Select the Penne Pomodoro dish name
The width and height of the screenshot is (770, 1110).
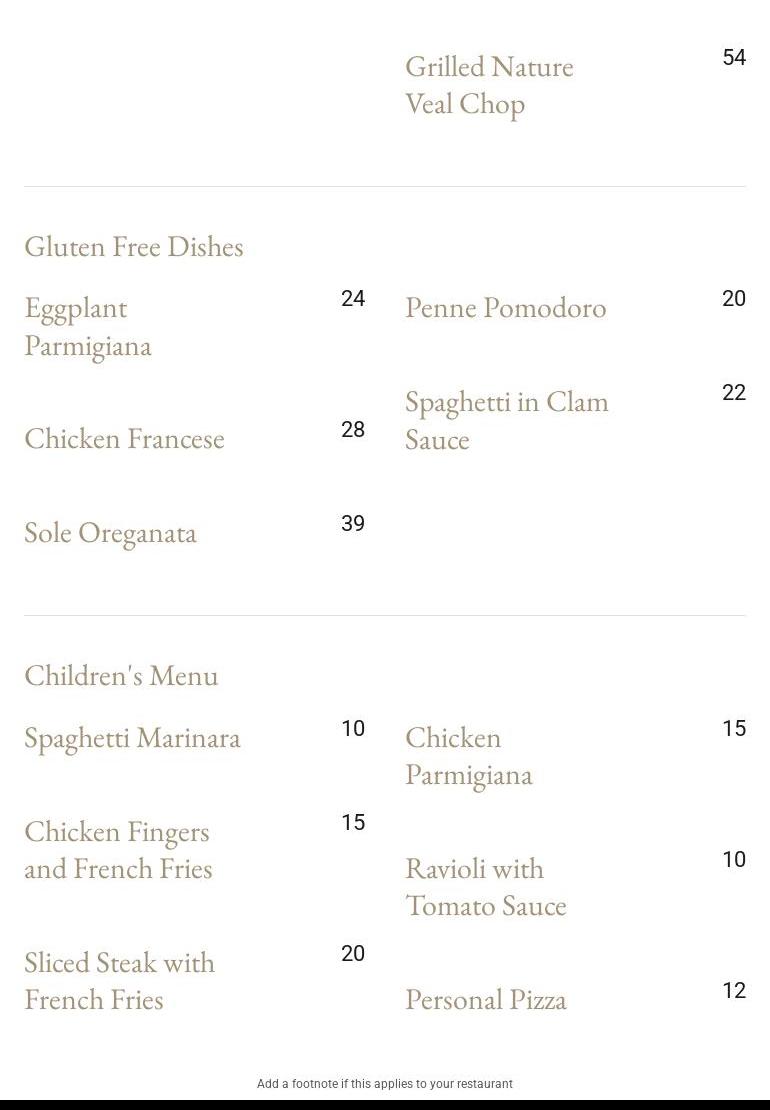point(505,307)
